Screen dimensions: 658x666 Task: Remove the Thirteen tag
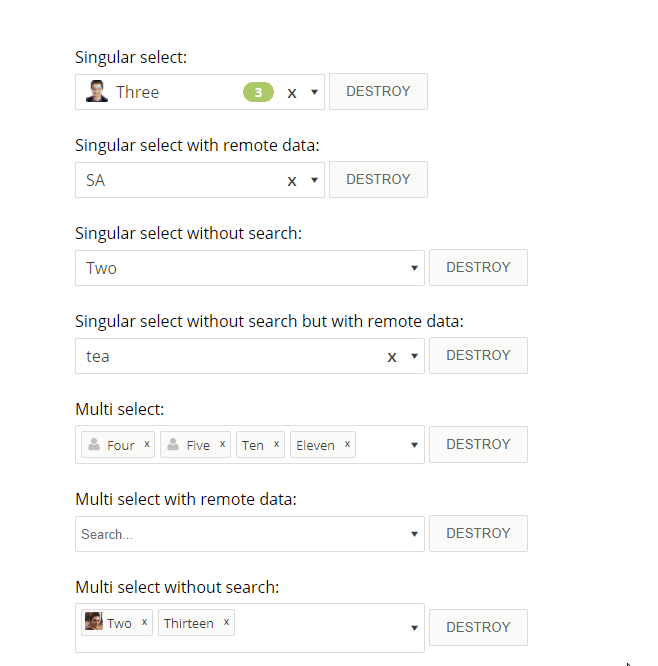click(x=227, y=622)
